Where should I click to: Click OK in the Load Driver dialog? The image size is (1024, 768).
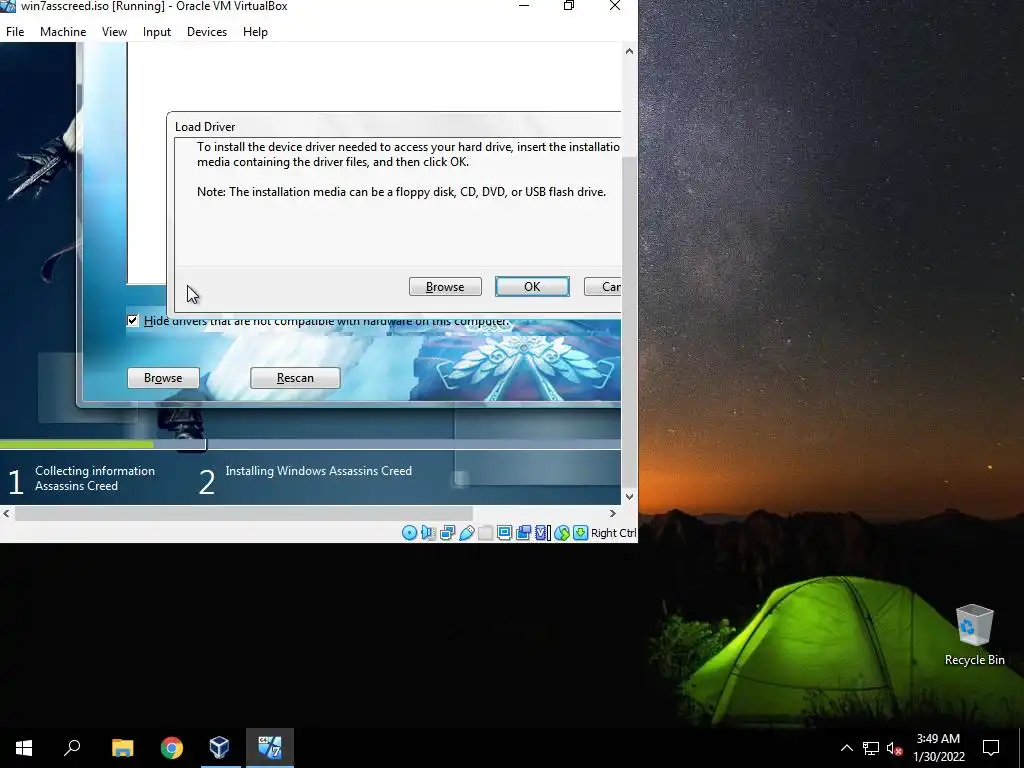click(x=532, y=287)
